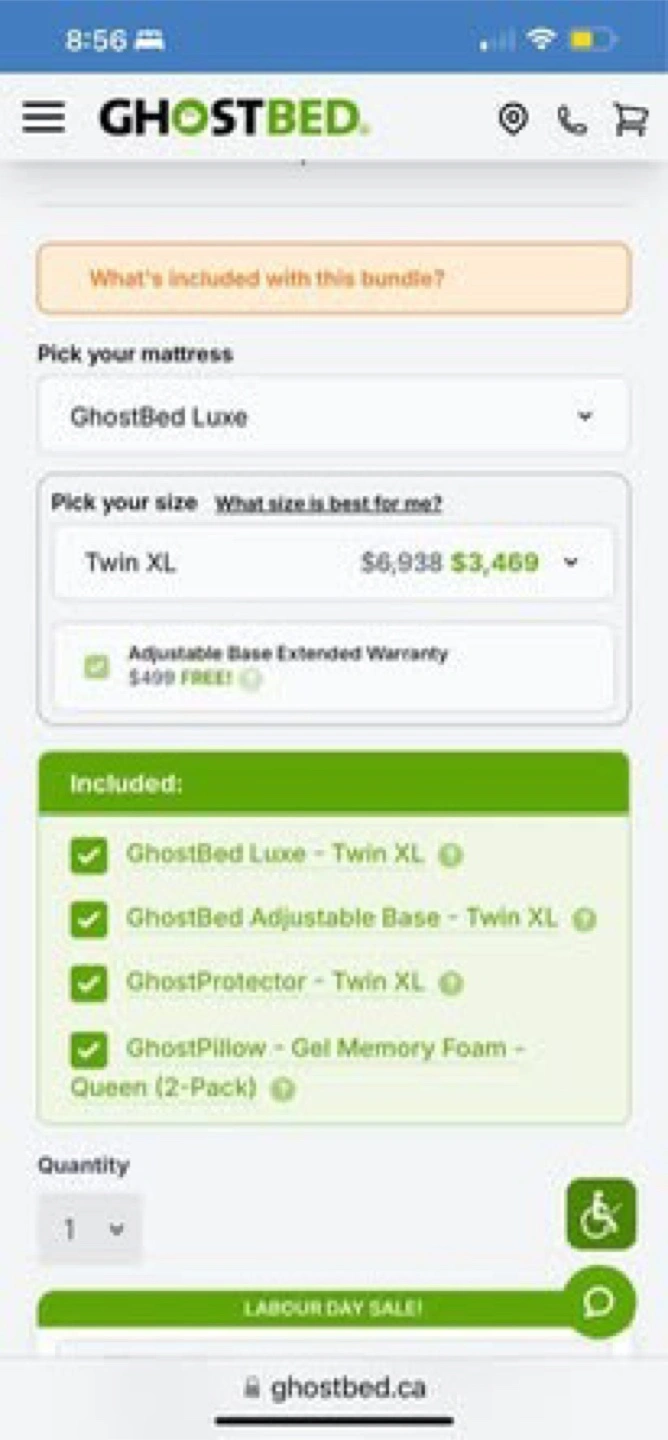Show info for GhostProtector Twin XL
This screenshot has width=668, height=1440.
click(451, 984)
